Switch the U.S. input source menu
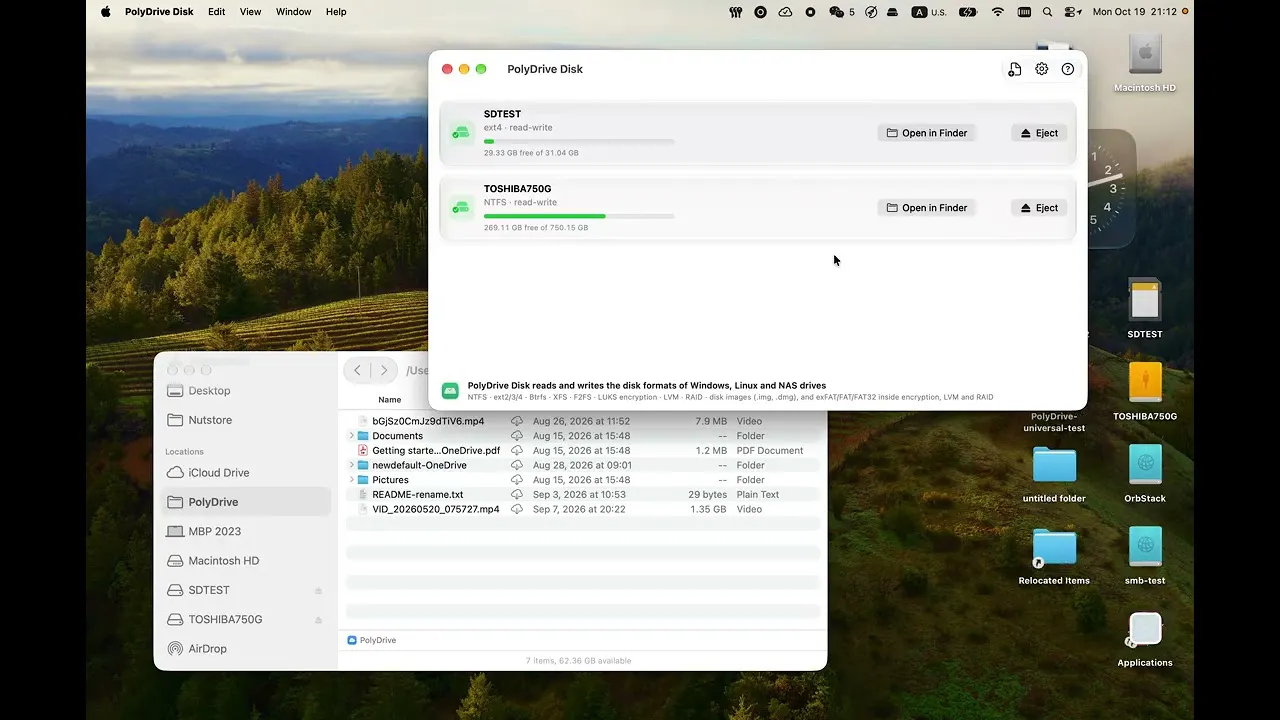 click(929, 12)
